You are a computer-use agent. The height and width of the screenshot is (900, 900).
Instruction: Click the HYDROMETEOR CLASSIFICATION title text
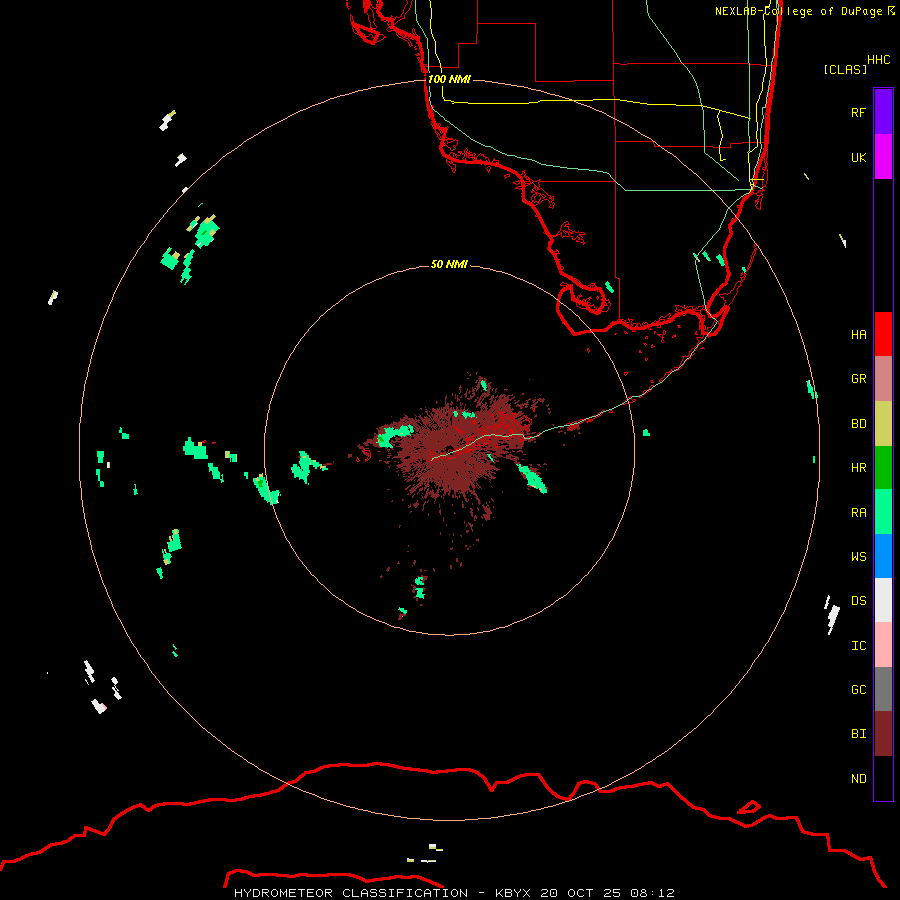pyautogui.click(x=351, y=893)
